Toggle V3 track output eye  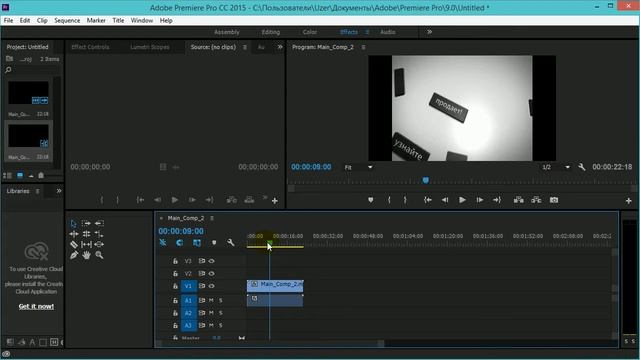click(x=211, y=261)
